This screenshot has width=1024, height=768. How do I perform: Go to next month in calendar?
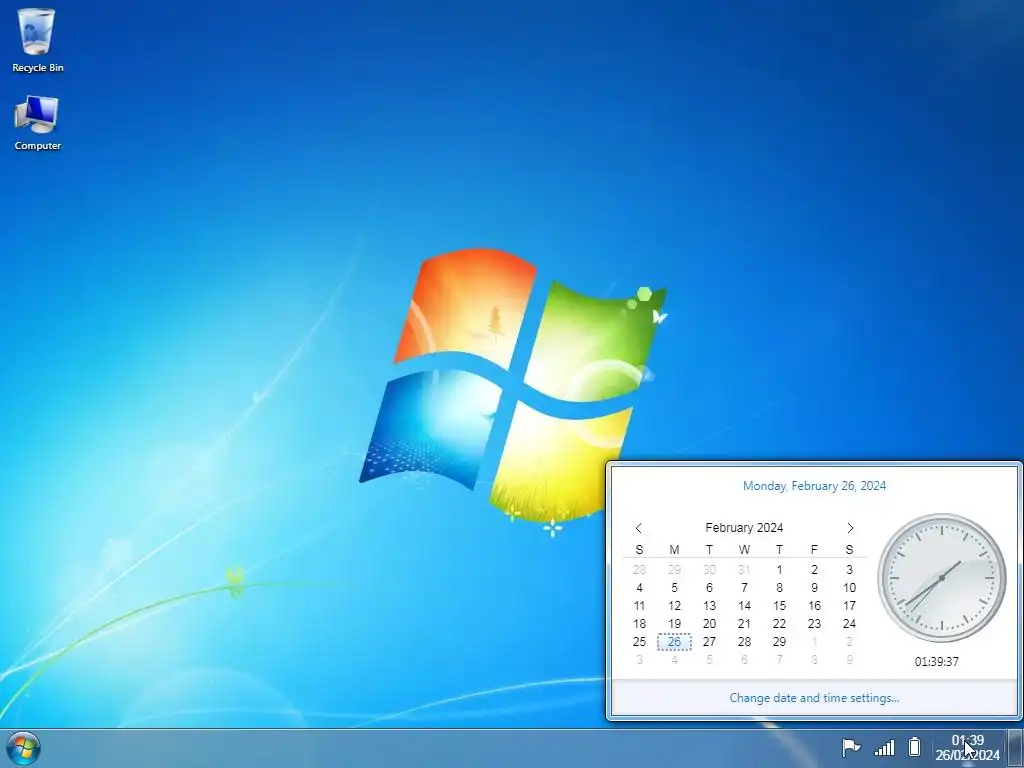click(x=850, y=528)
